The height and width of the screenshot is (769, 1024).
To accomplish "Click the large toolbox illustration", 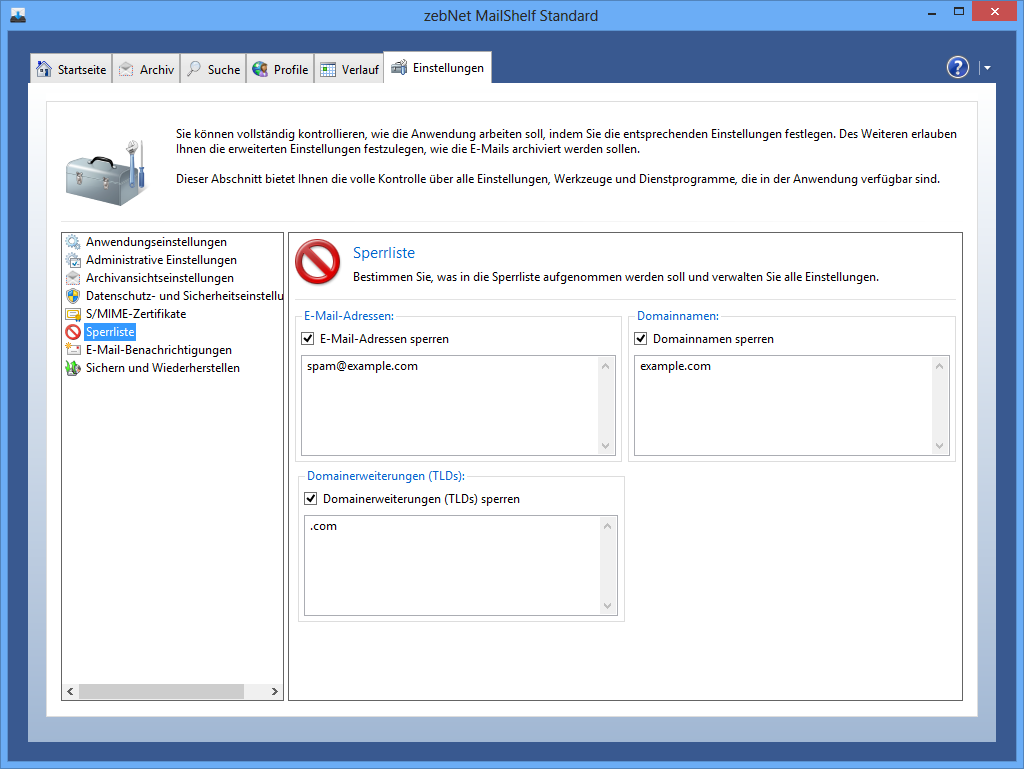I will click(x=106, y=172).
